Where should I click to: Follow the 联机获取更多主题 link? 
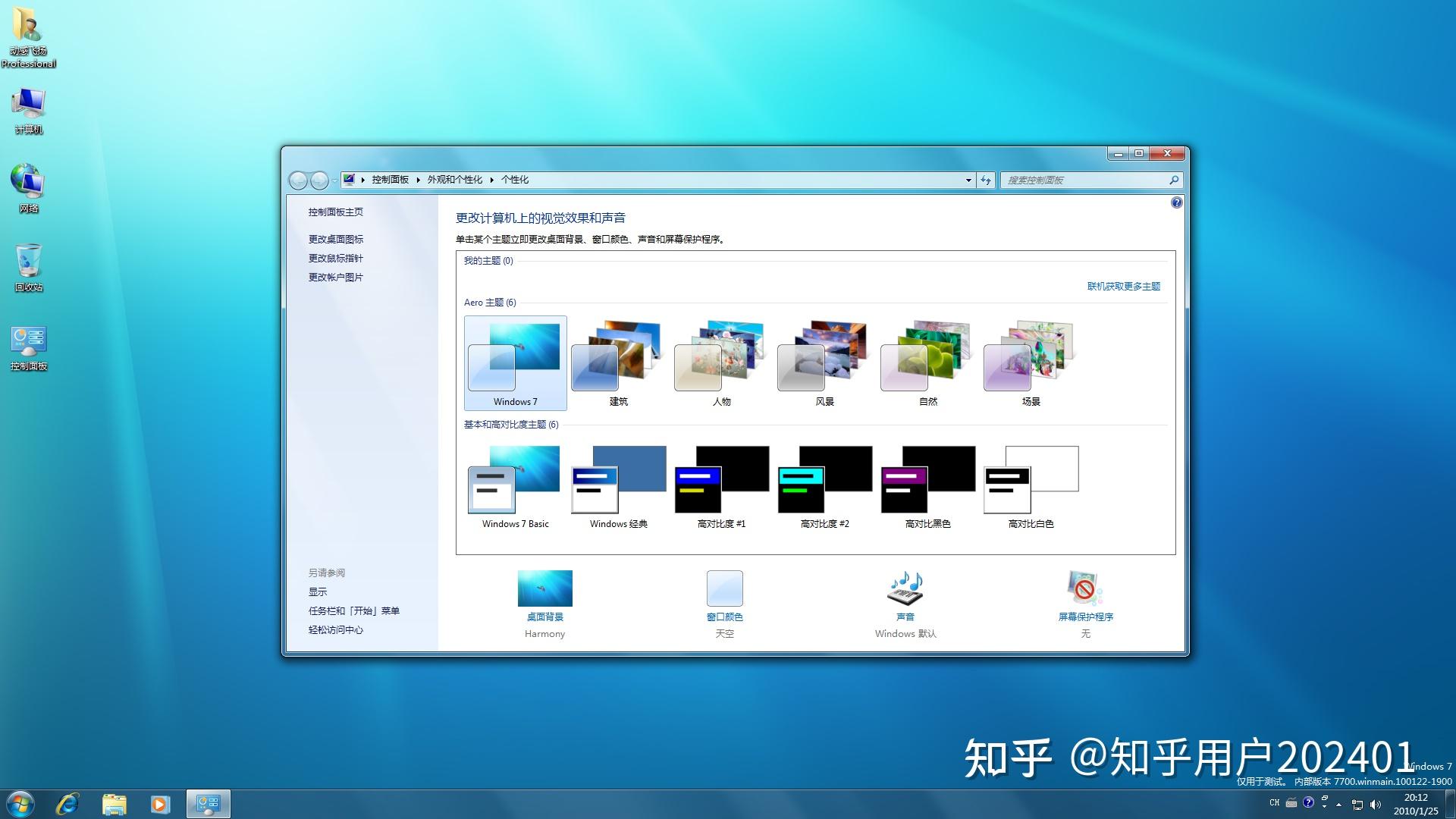point(1122,286)
